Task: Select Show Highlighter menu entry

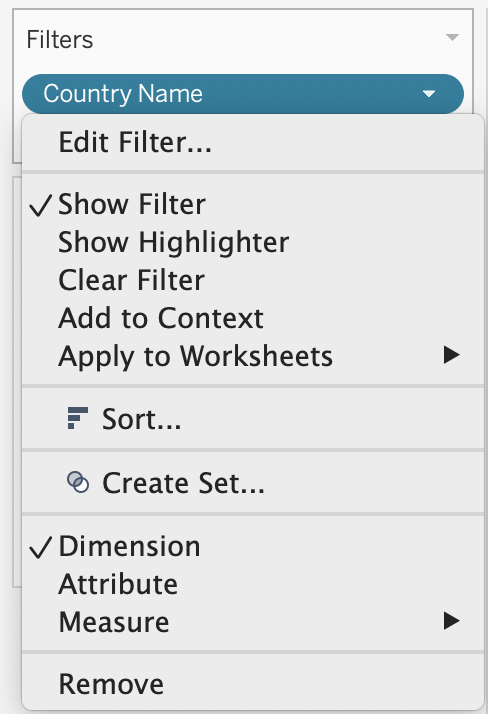Action: (x=253, y=242)
